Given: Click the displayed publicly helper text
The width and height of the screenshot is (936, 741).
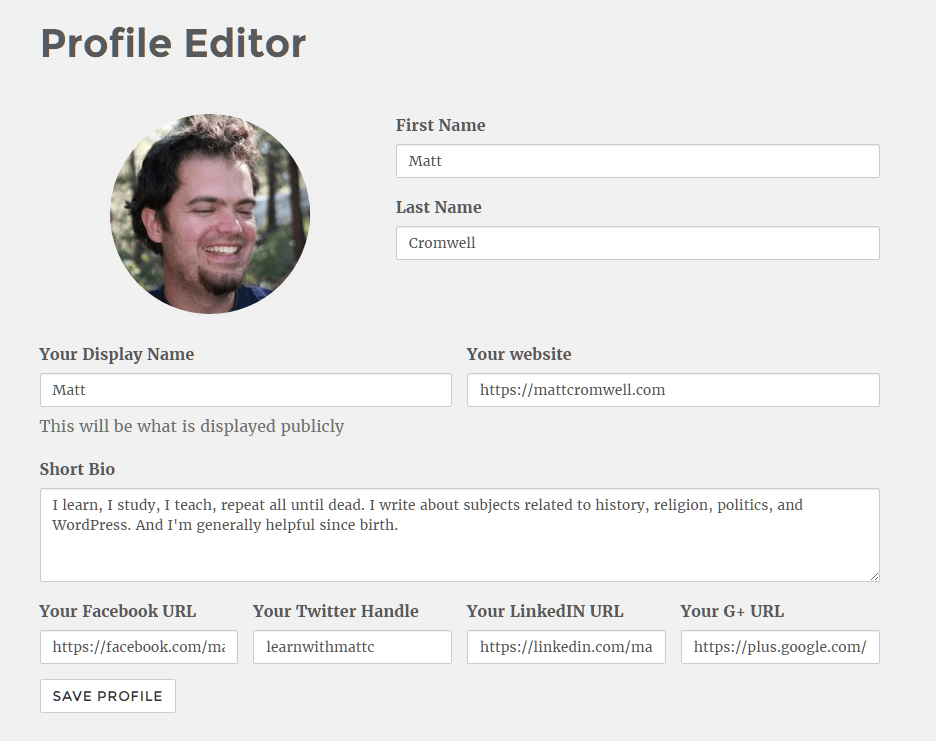Looking at the screenshot, I should (191, 426).
